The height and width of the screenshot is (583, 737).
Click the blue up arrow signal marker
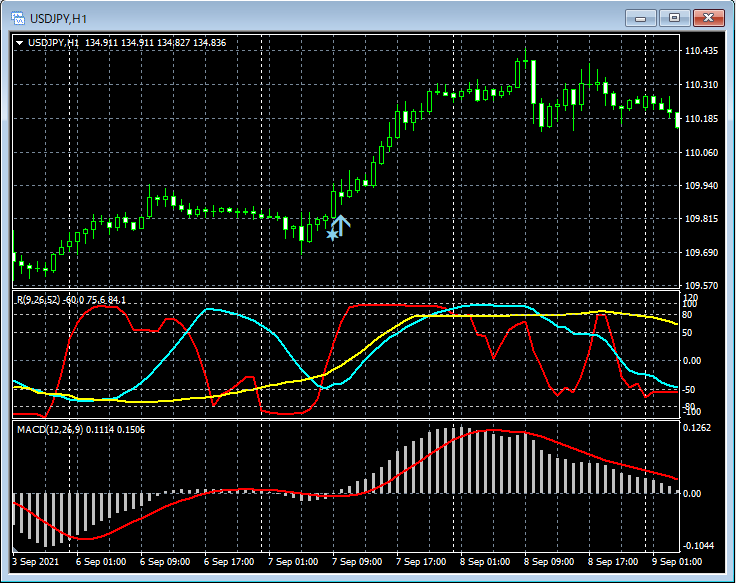point(341,225)
